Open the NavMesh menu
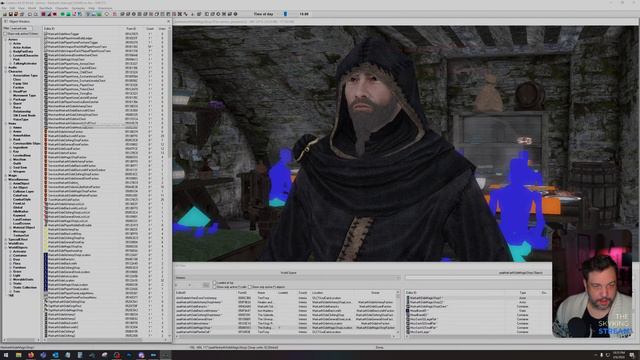This screenshot has height=360, width=640. coord(46,8)
